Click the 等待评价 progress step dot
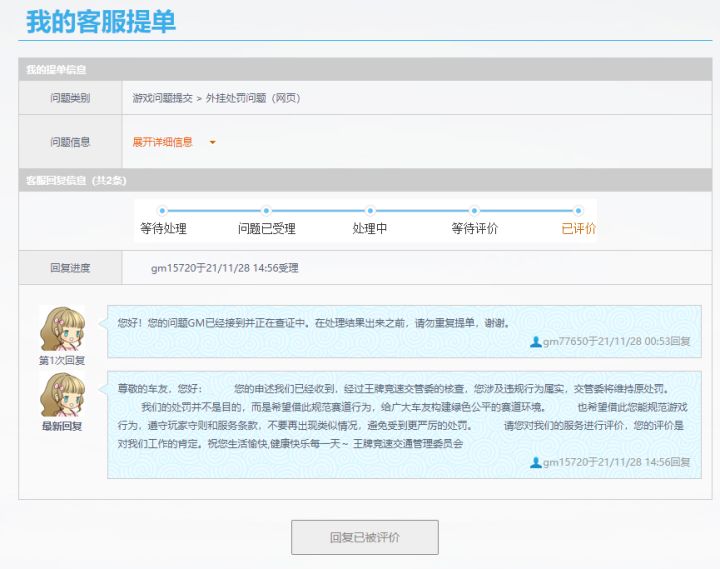Screen dimensions: 720x569 [474, 211]
